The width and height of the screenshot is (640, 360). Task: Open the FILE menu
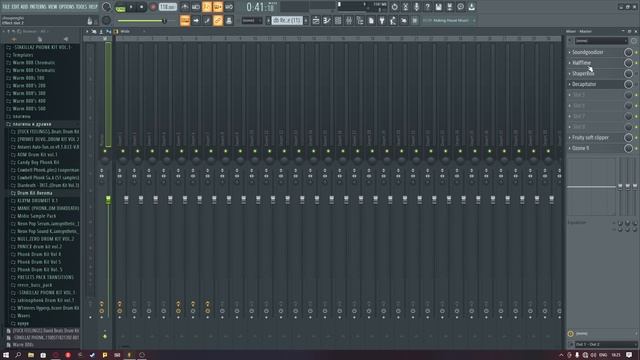coord(6,7)
